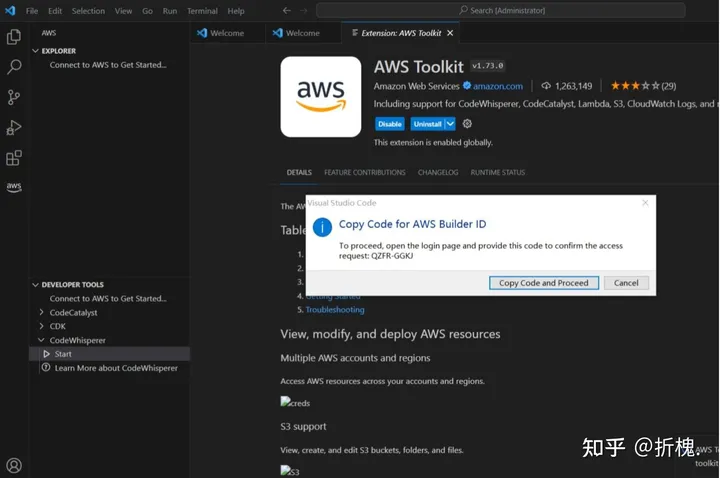720x478 pixels.
Task: Open the Source Control view icon
Action: tap(14, 97)
